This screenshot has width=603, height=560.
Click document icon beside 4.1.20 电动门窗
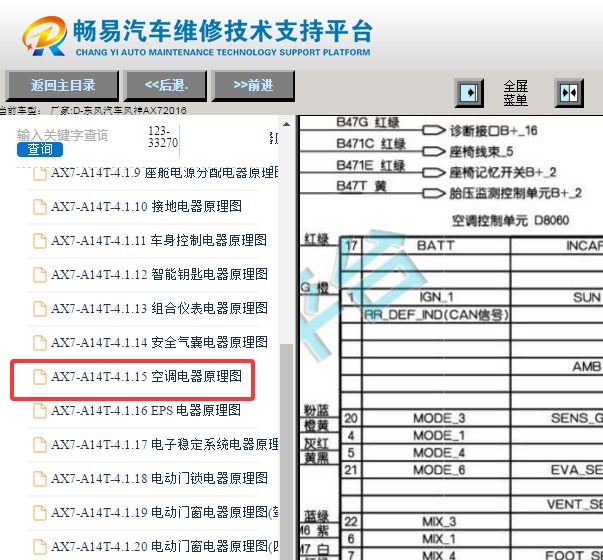[x=40, y=547]
